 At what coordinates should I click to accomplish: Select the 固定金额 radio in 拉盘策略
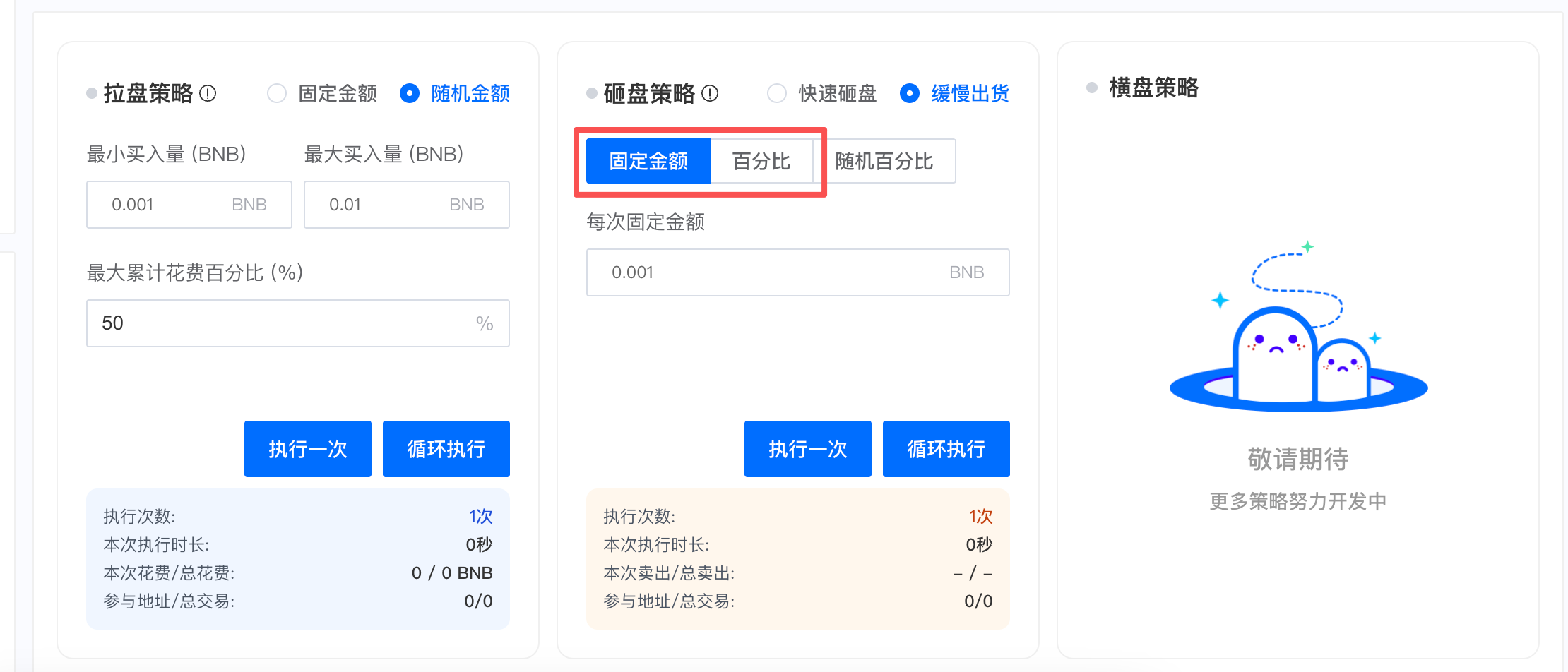277,93
